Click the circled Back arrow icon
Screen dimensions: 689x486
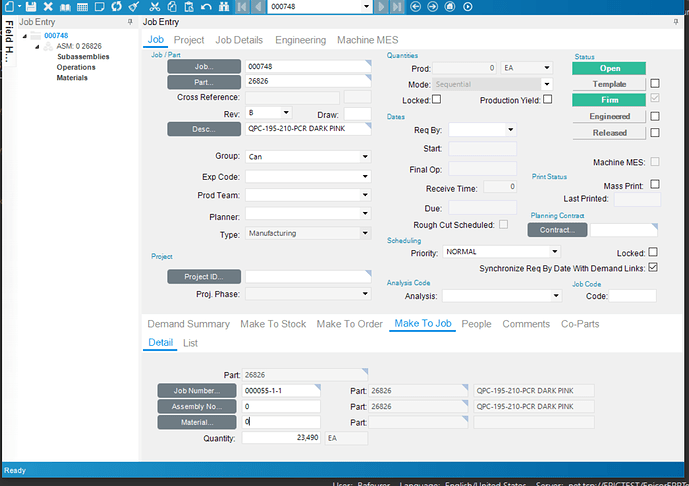click(x=415, y=7)
